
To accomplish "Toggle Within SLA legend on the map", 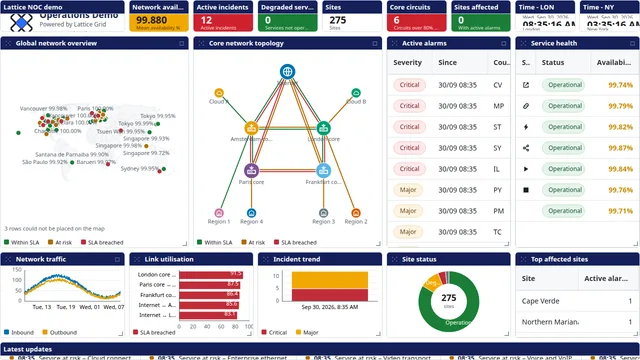I will point(22,242).
